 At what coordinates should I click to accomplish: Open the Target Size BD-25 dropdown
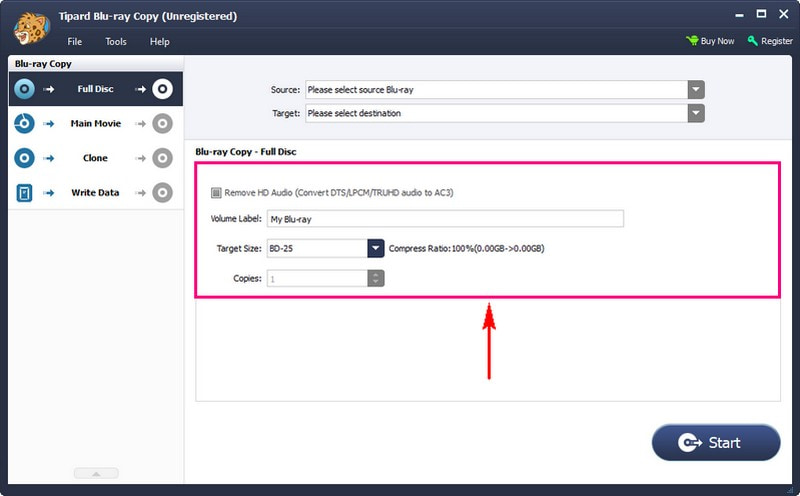[375, 248]
